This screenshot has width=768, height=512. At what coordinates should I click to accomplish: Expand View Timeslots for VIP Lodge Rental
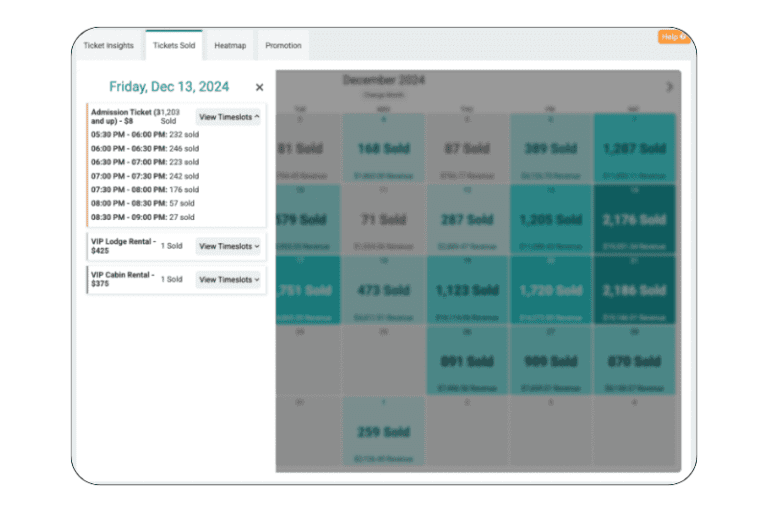click(228, 246)
